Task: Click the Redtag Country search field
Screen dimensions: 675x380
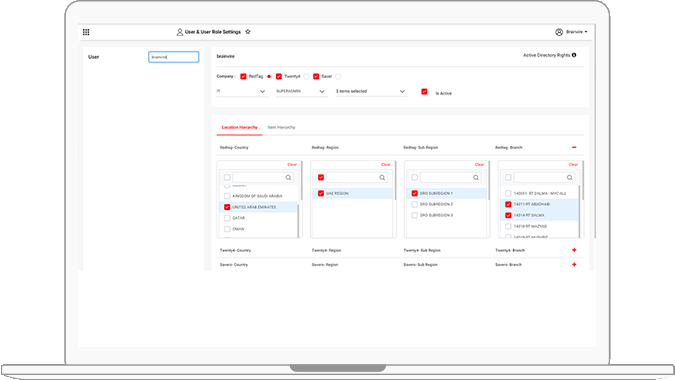Action: pos(263,177)
